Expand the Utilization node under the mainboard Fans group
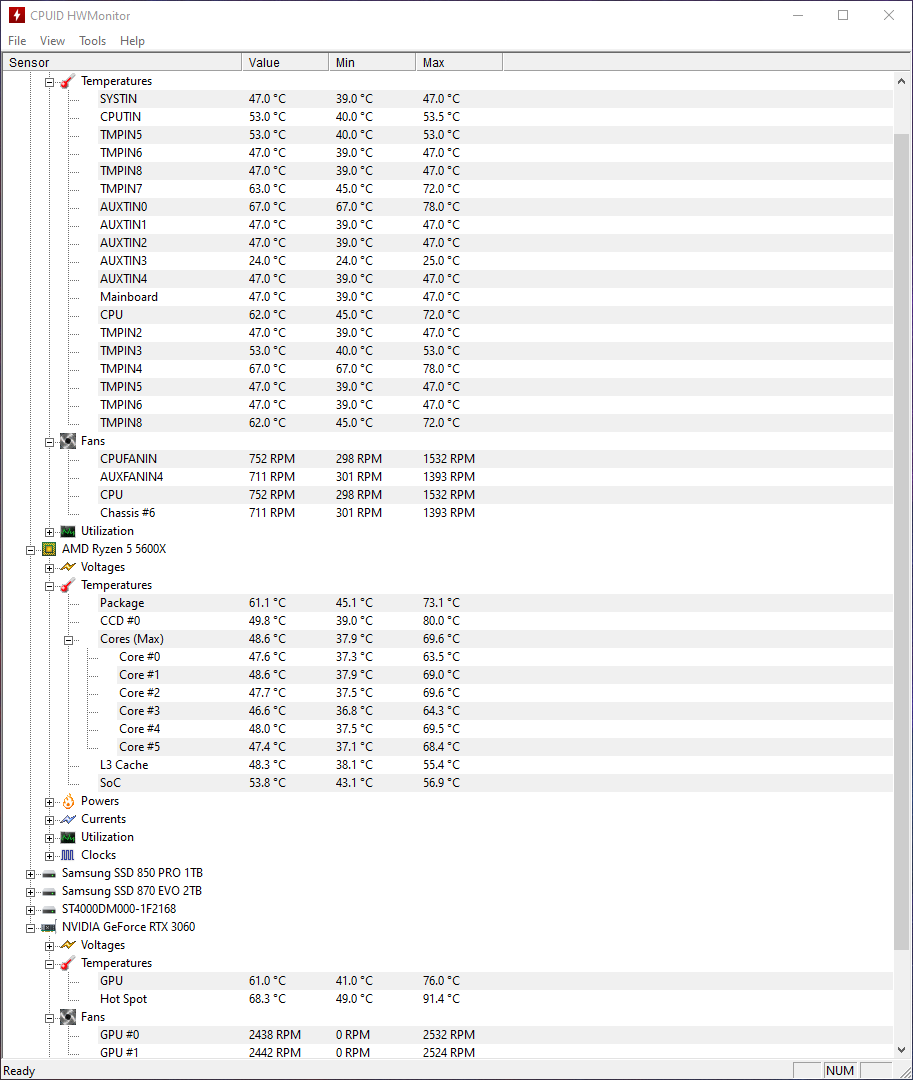The image size is (913, 1080). tap(50, 532)
